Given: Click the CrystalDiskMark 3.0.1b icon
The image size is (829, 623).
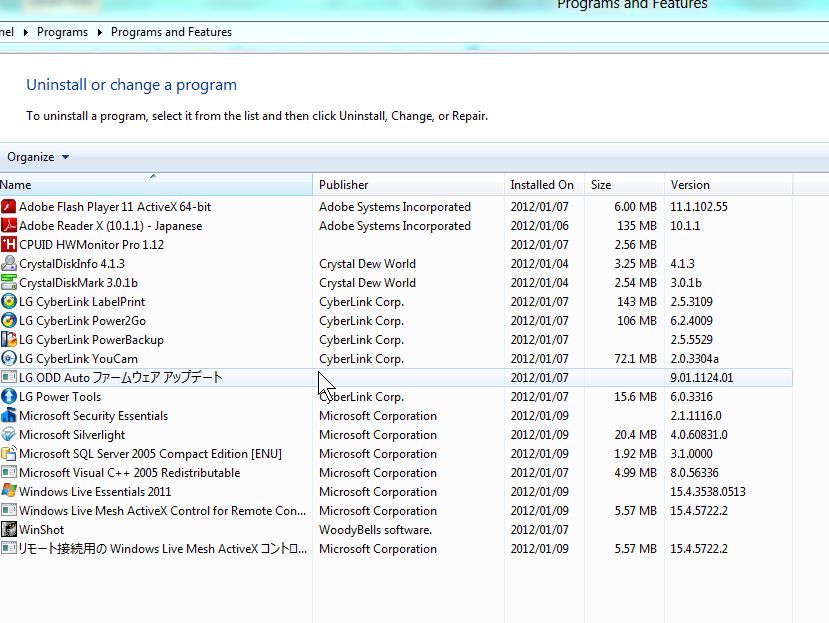Looking at the screenshot, I should (x=8, y=283).
